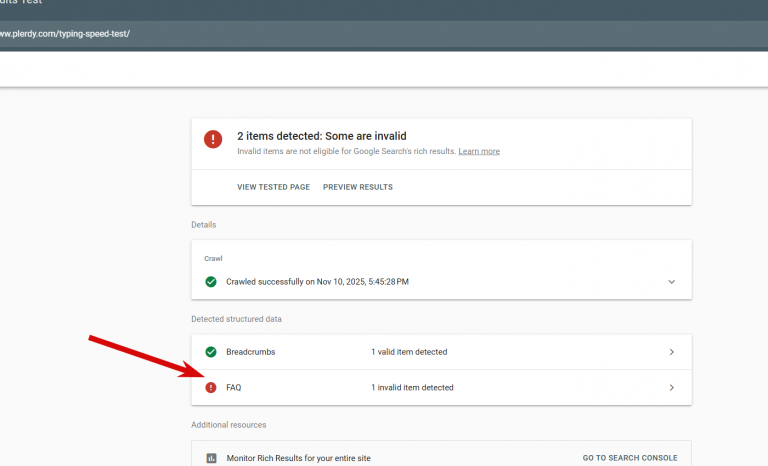This screenshot has height=466, width=768.
Task: Click the '2 items detected' heading
Action: pos(322,136)
